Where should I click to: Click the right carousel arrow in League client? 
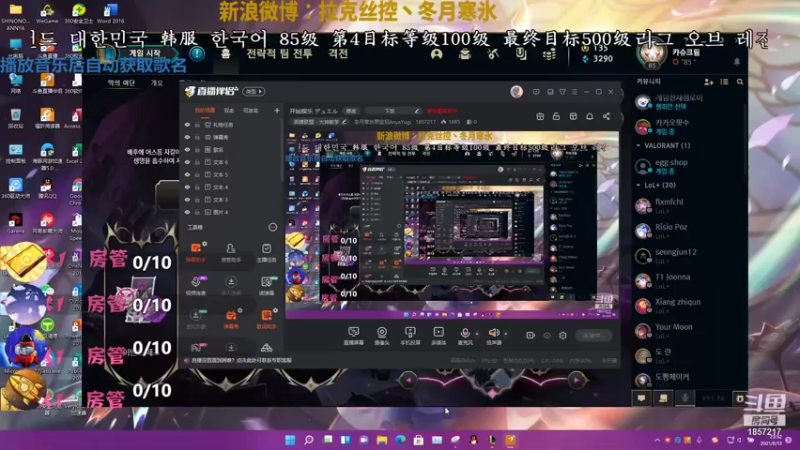pyautogui.click(x=577, y=380)
